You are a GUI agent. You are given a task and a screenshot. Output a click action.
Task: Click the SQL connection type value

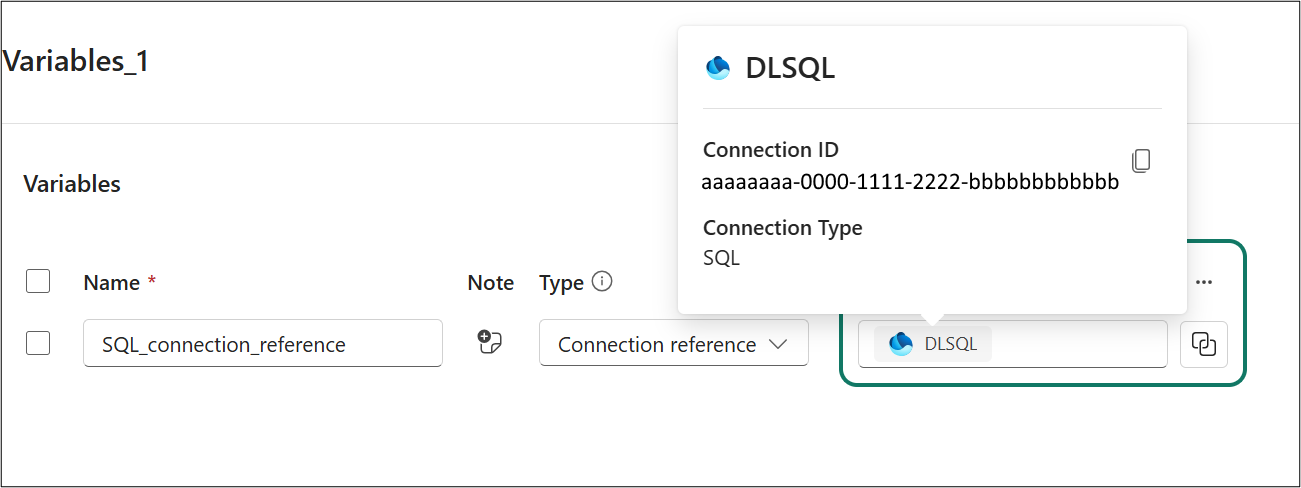[x=721, y=258]
